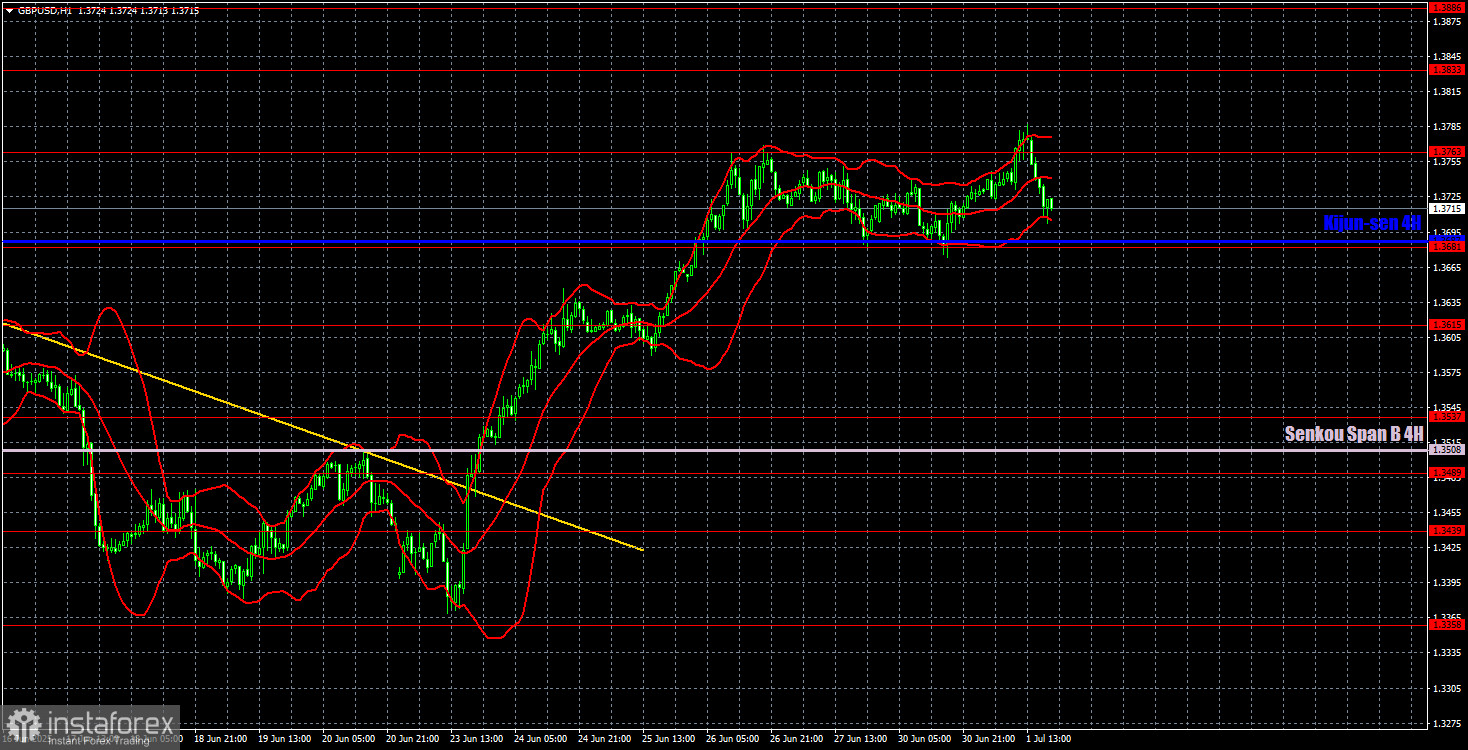Click the 1.3605 price scale value
The width and height of the screenshot is (1468, 750).
1447,337
